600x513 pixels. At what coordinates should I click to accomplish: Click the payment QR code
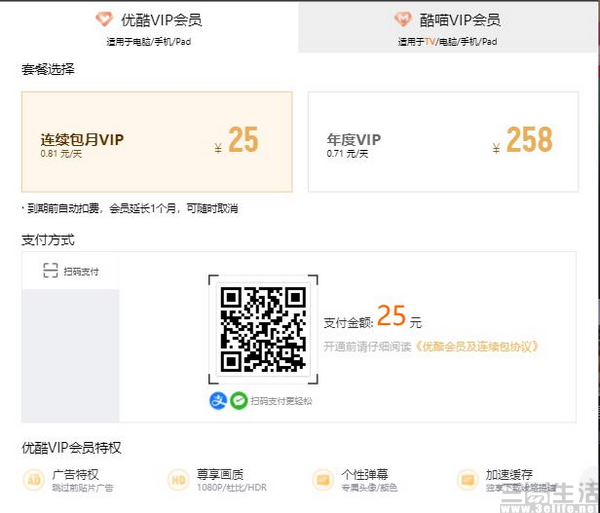point(263,329)
